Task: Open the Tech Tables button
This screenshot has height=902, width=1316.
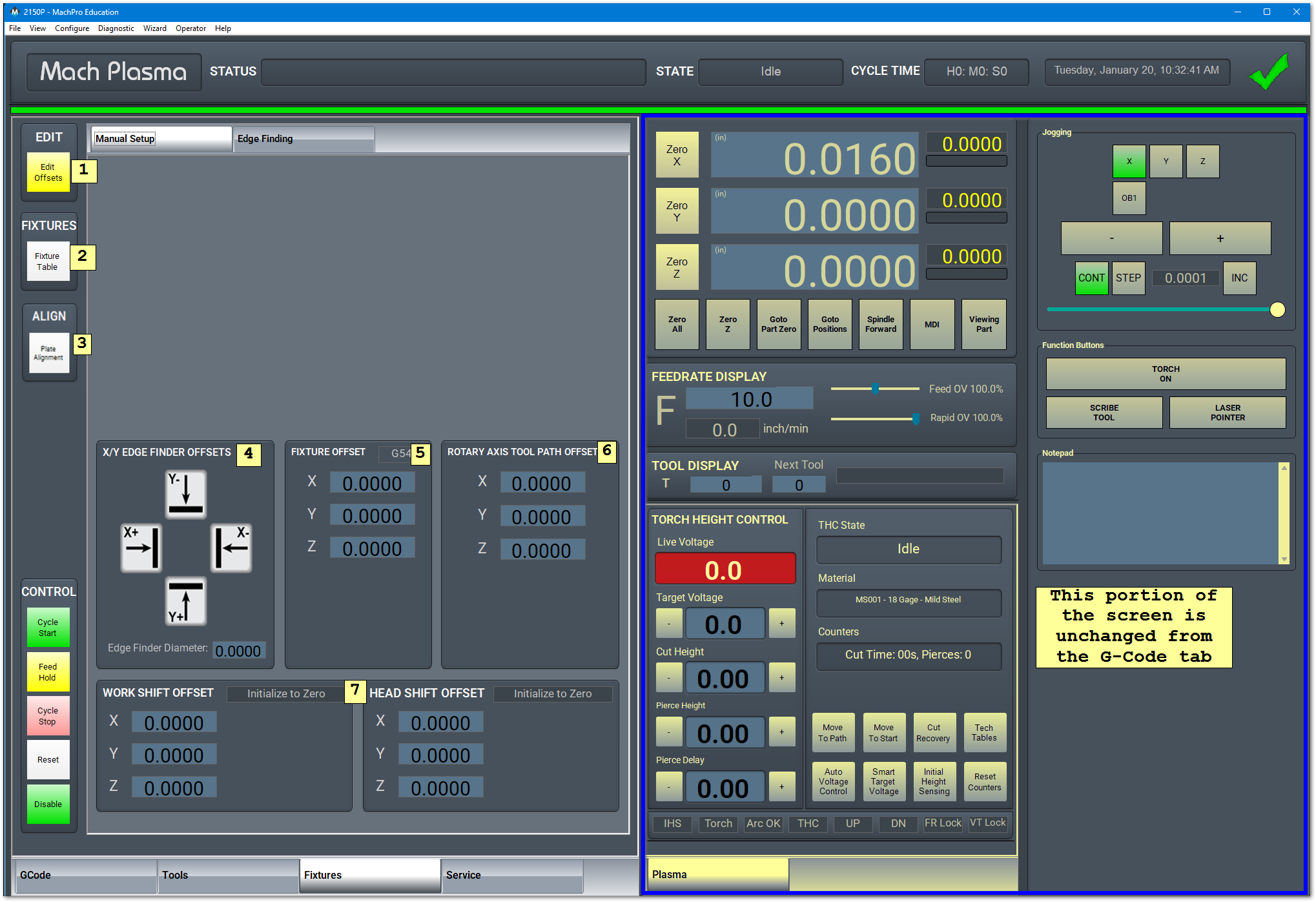Action: click(x=984, y=733)
